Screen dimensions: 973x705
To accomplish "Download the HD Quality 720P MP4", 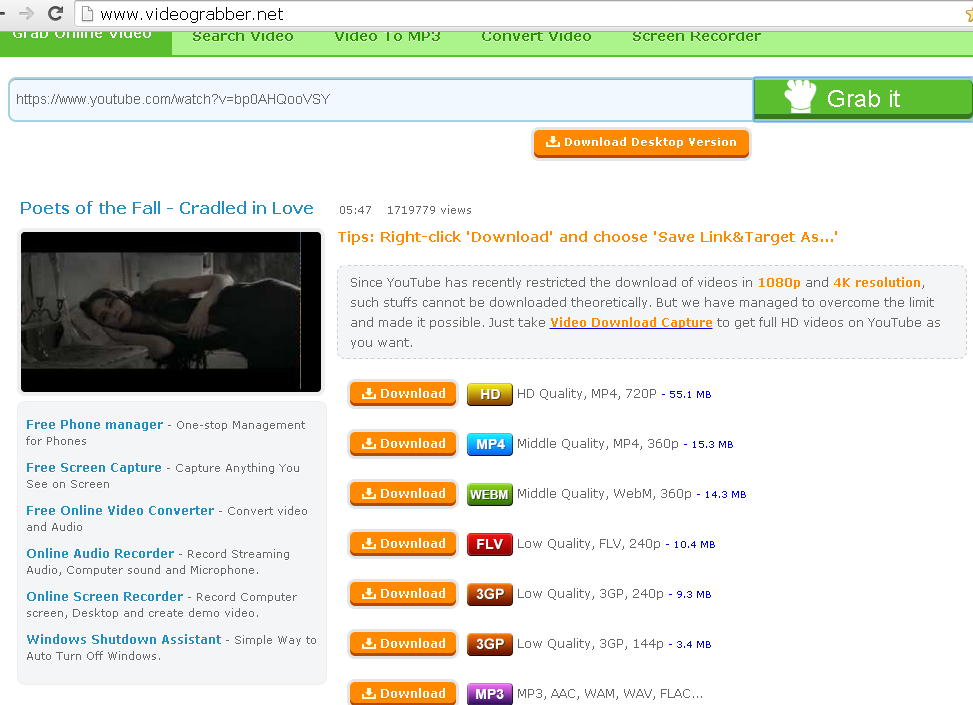I will pos(403,394).
